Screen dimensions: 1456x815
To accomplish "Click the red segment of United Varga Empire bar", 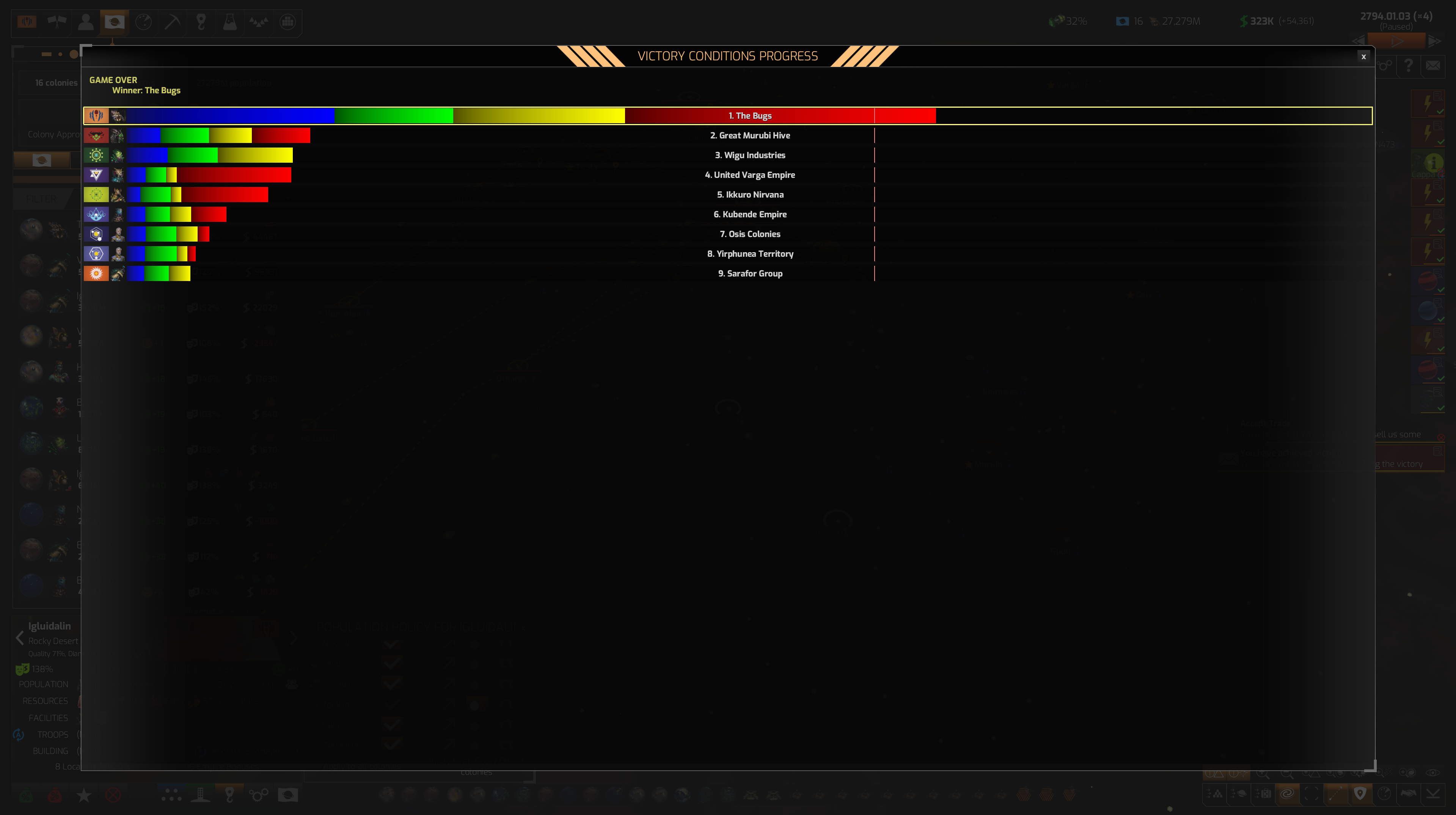I will point(234,174).
